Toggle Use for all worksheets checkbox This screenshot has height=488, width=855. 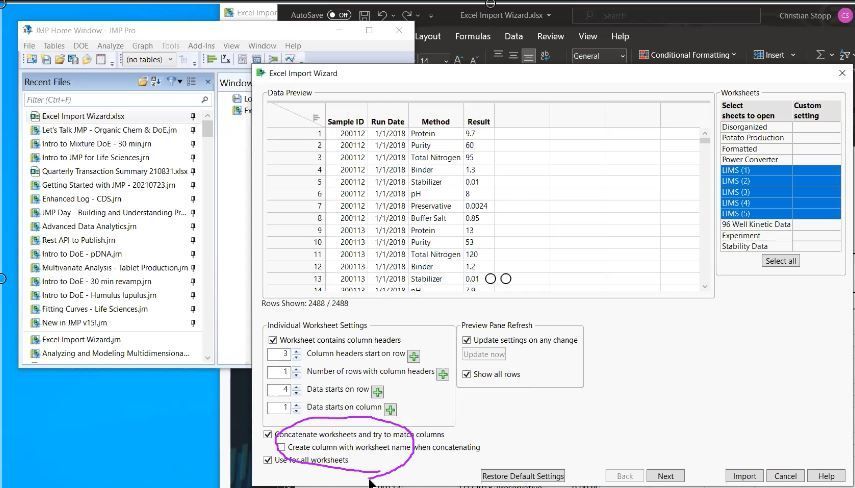pos(268,460)
